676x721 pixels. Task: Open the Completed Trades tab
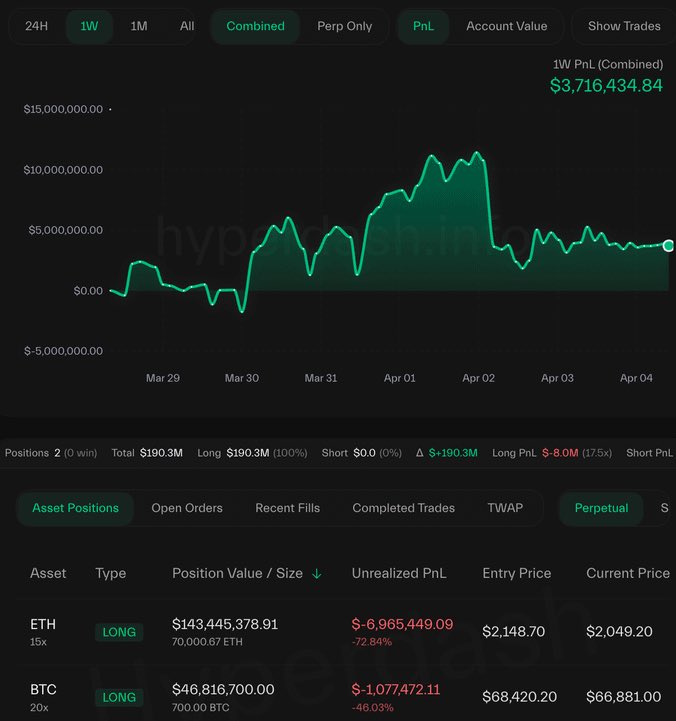403,508
